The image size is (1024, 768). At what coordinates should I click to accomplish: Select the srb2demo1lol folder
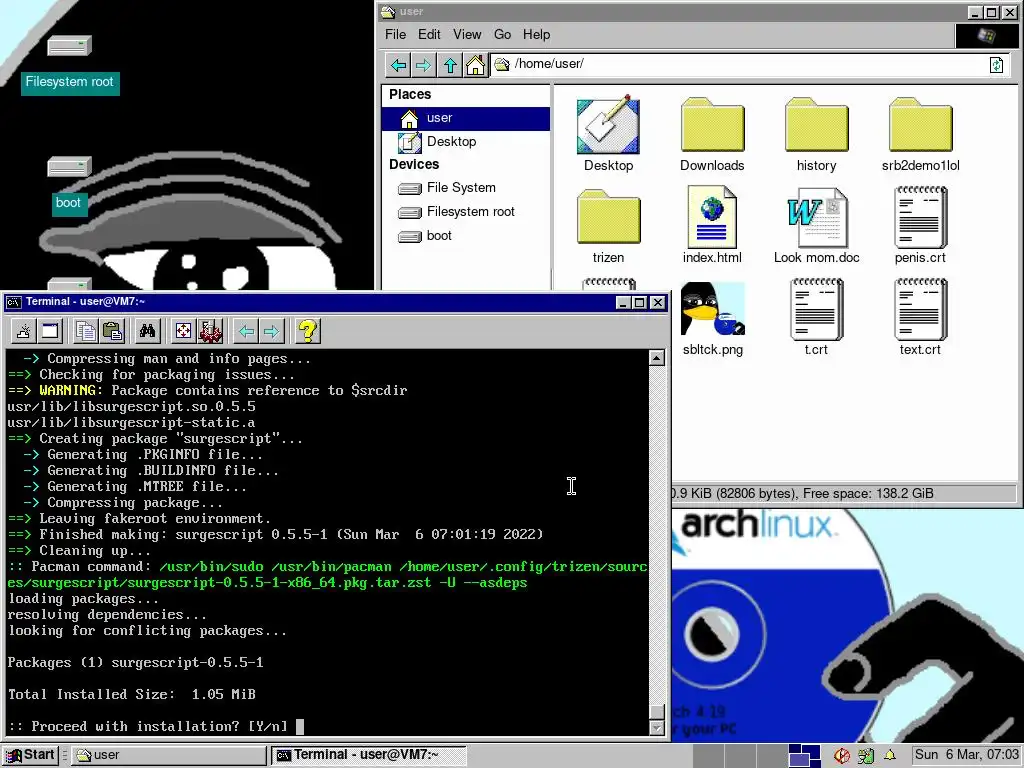tap(920, 135)
